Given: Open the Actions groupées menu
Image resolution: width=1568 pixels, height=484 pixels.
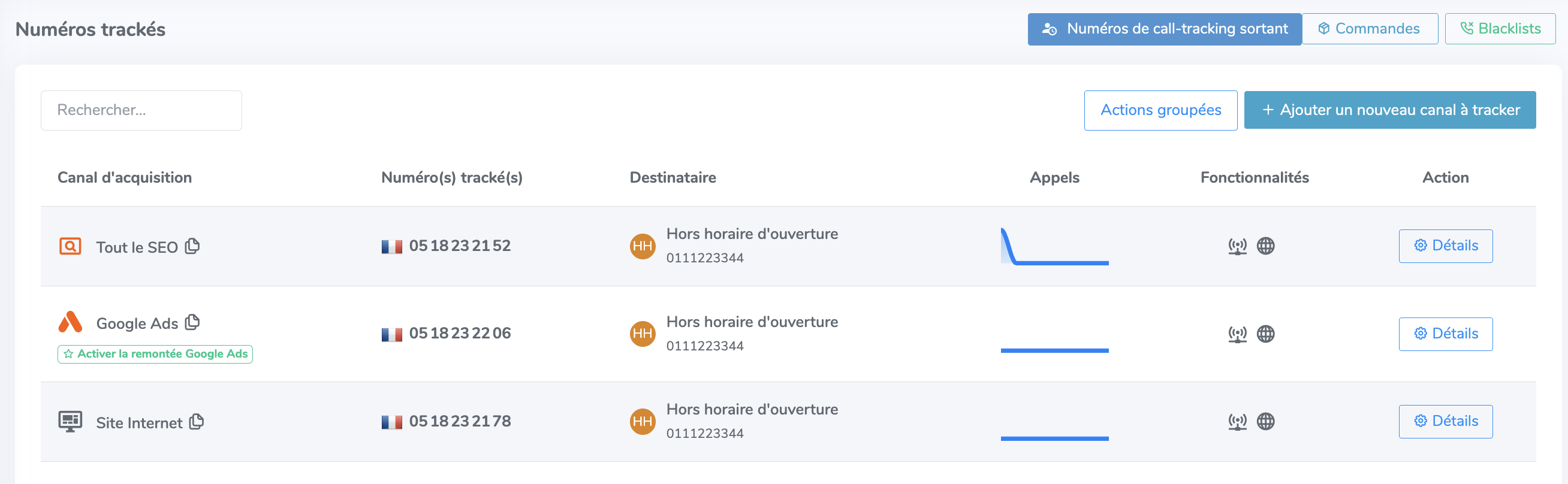Looking at the screenshot, I should point(1160,110).
